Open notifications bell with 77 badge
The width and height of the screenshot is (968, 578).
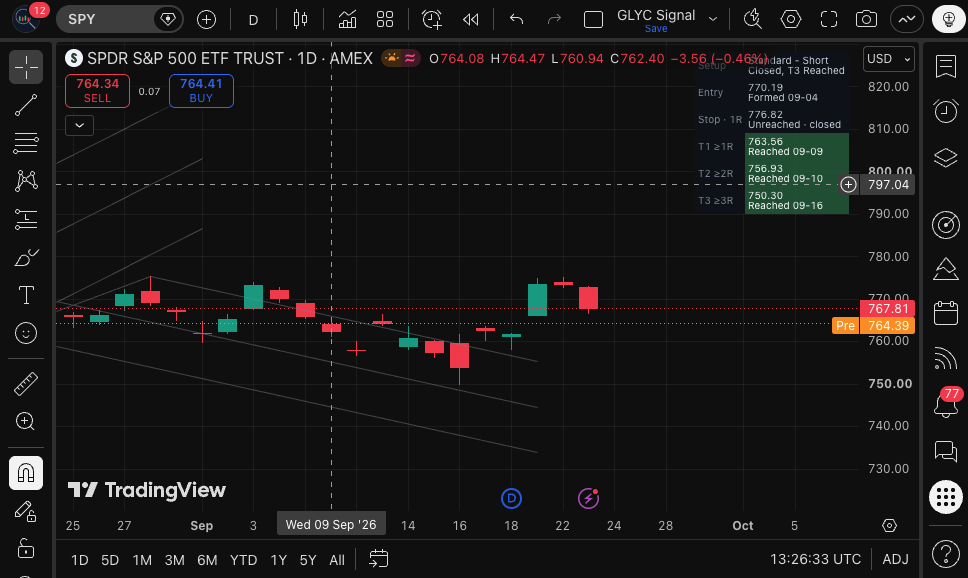946,403
